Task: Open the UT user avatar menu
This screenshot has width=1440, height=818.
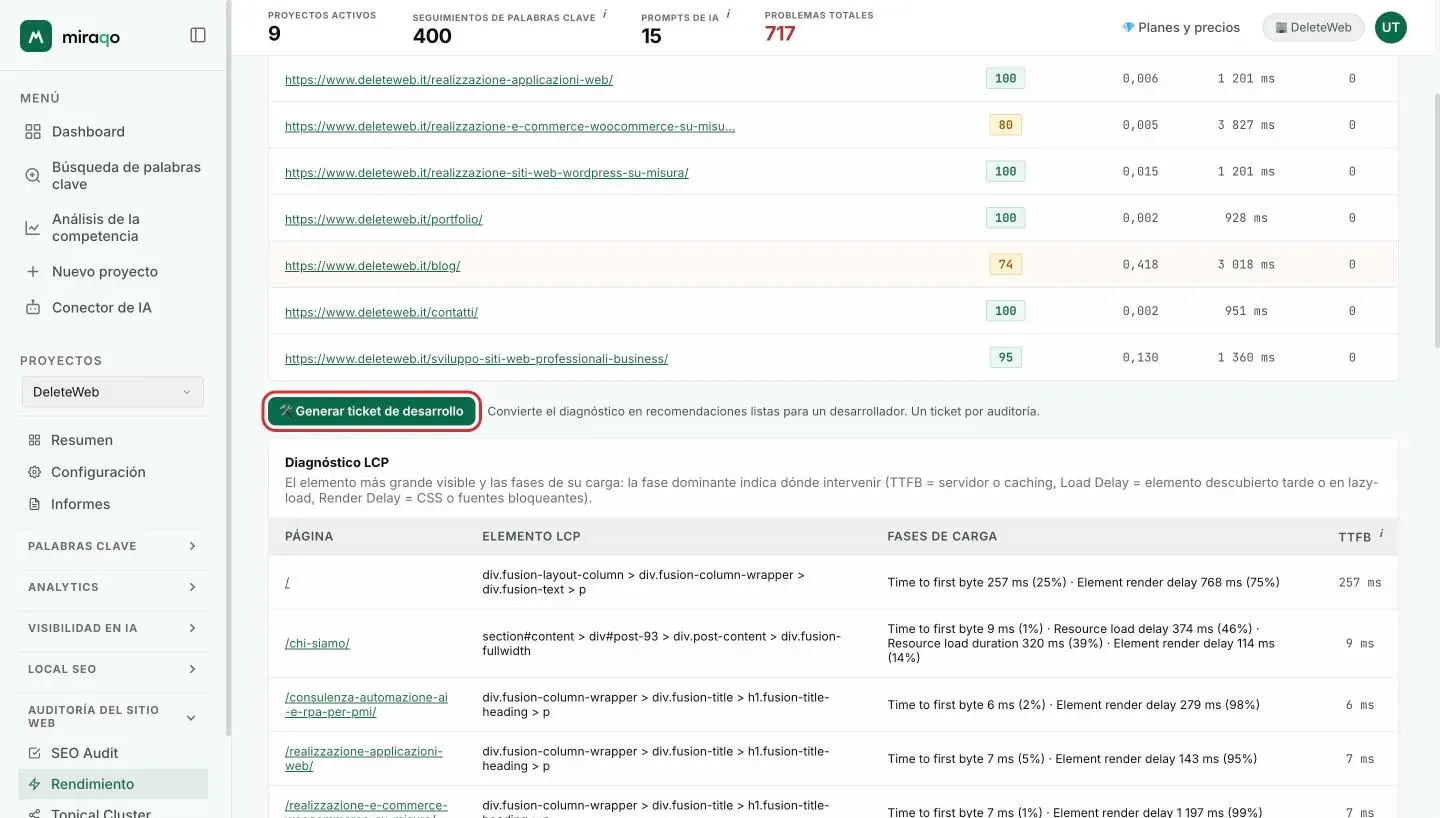Action: coord(1391,28)
